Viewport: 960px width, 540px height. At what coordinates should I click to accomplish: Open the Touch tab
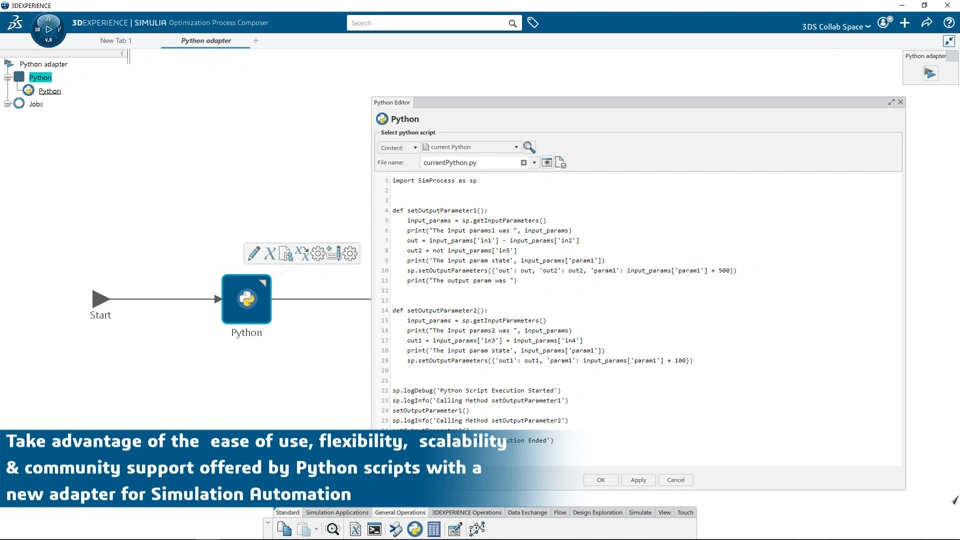click(685, 512)
